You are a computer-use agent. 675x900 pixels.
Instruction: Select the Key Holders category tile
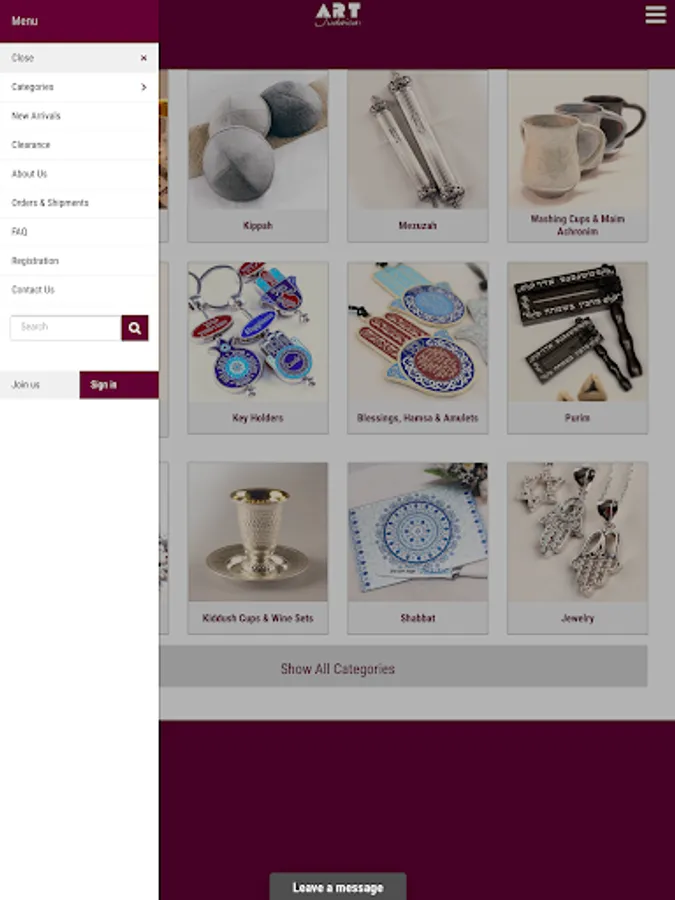click(258, 348)
